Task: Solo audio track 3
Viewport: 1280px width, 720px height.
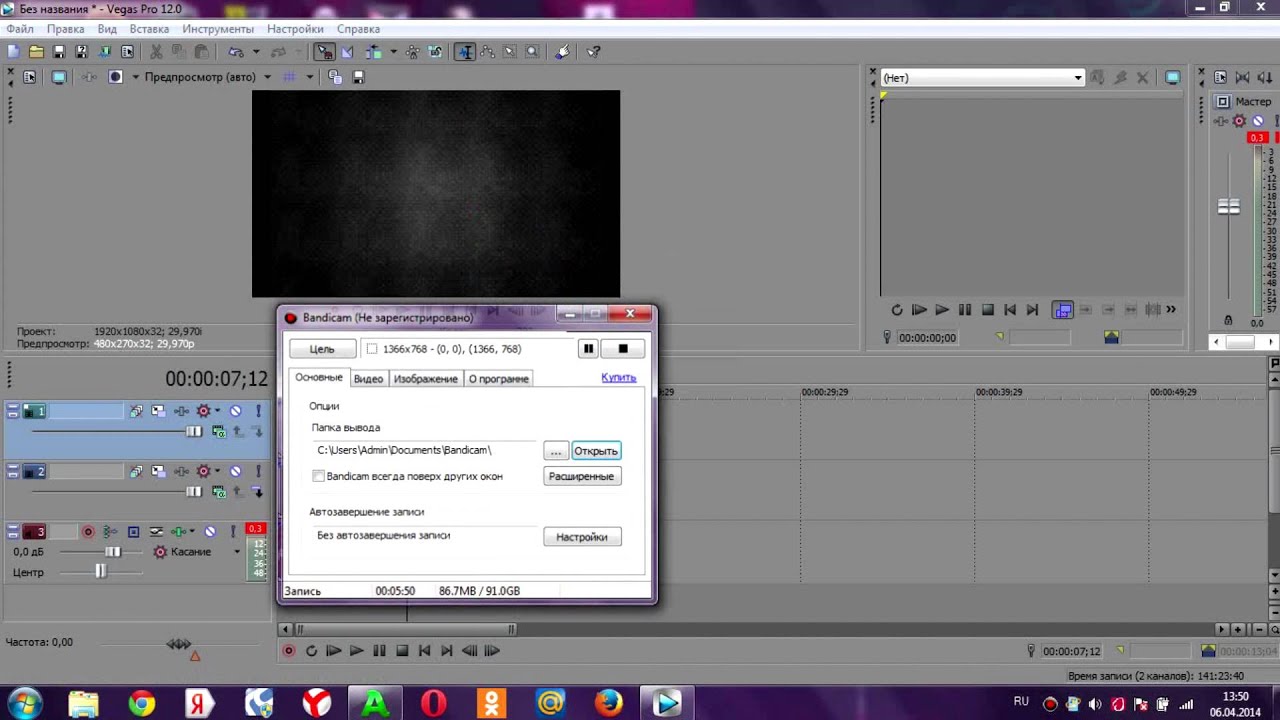Action: (x=233, y=532)
